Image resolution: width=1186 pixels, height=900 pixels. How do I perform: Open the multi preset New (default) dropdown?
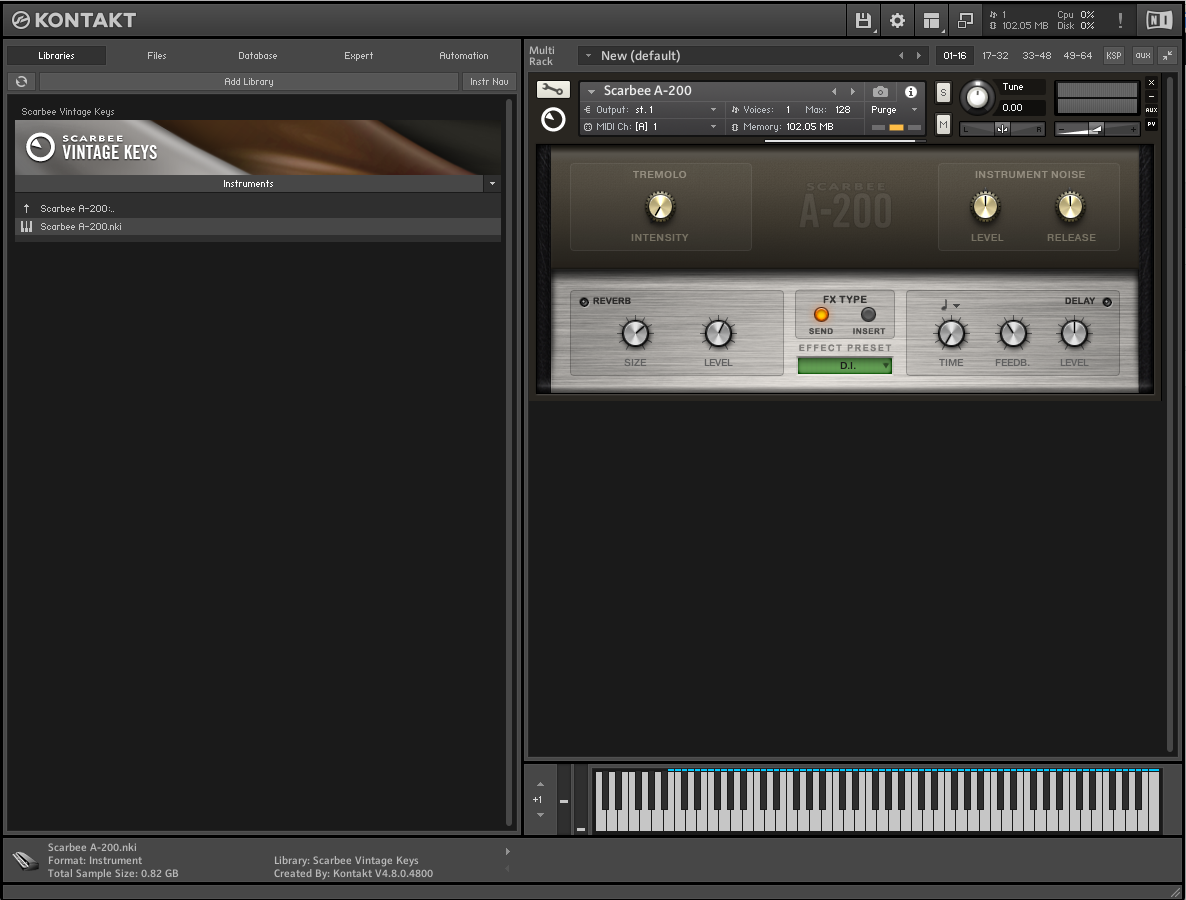tap(588, 55)
